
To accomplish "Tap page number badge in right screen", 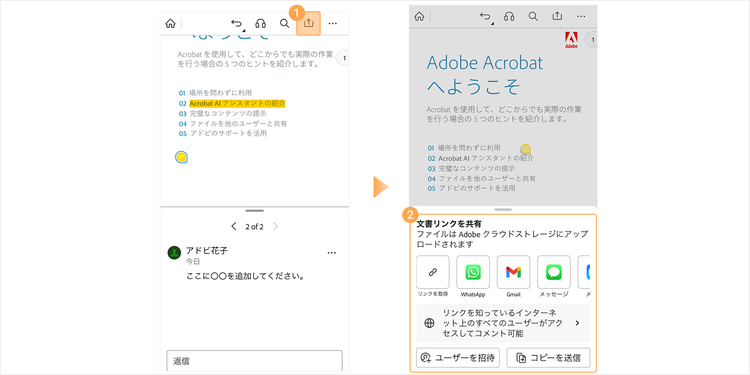I will [592, 40].
